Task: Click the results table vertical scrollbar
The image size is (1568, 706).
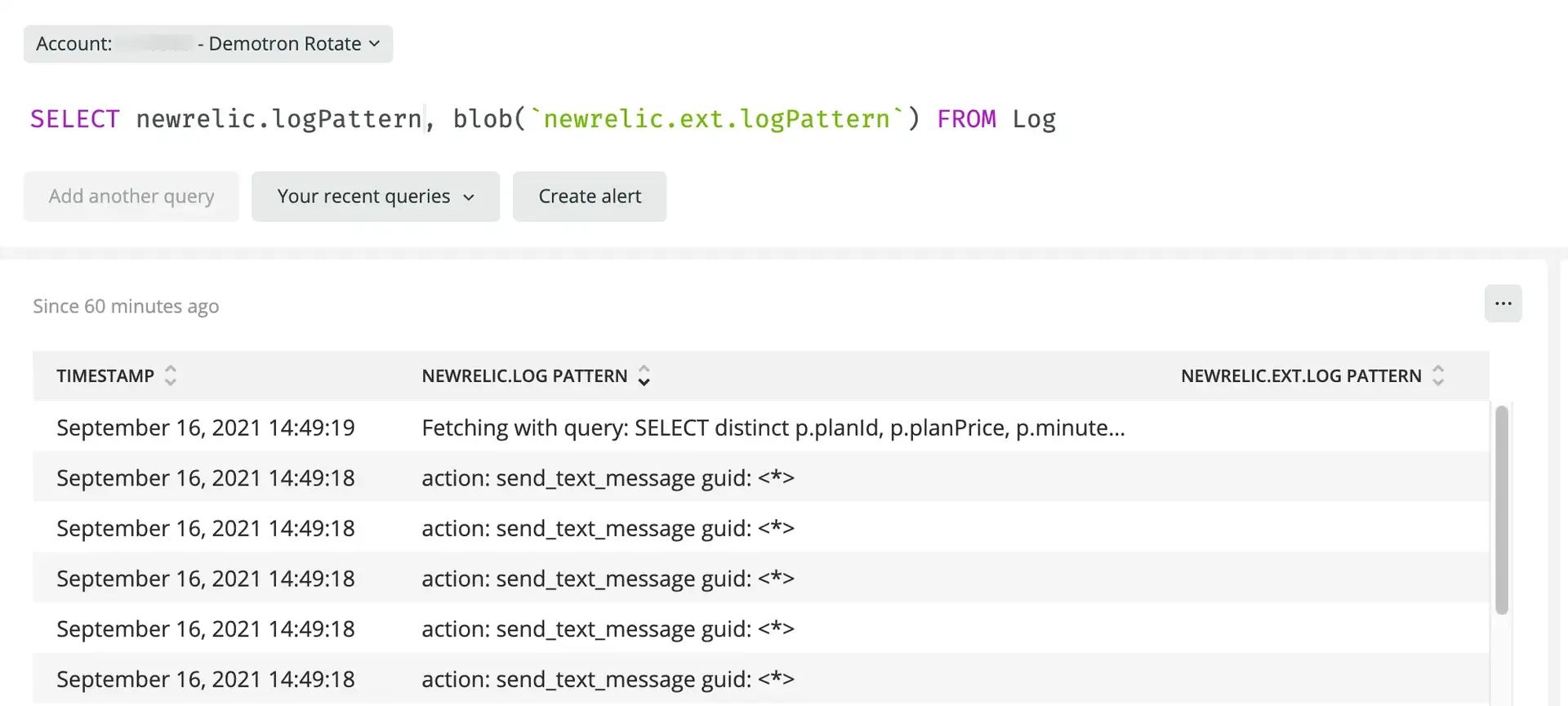Action: click(x=1501, y=509)
